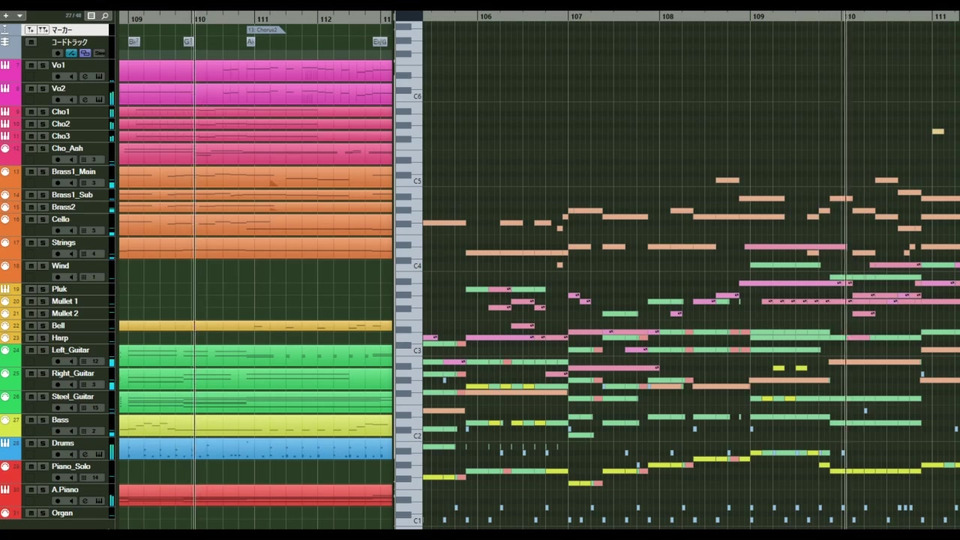Click the Vo2 keyboard instrument icon
The width and height of the screenshot is (960, 540).
(99, 100)
